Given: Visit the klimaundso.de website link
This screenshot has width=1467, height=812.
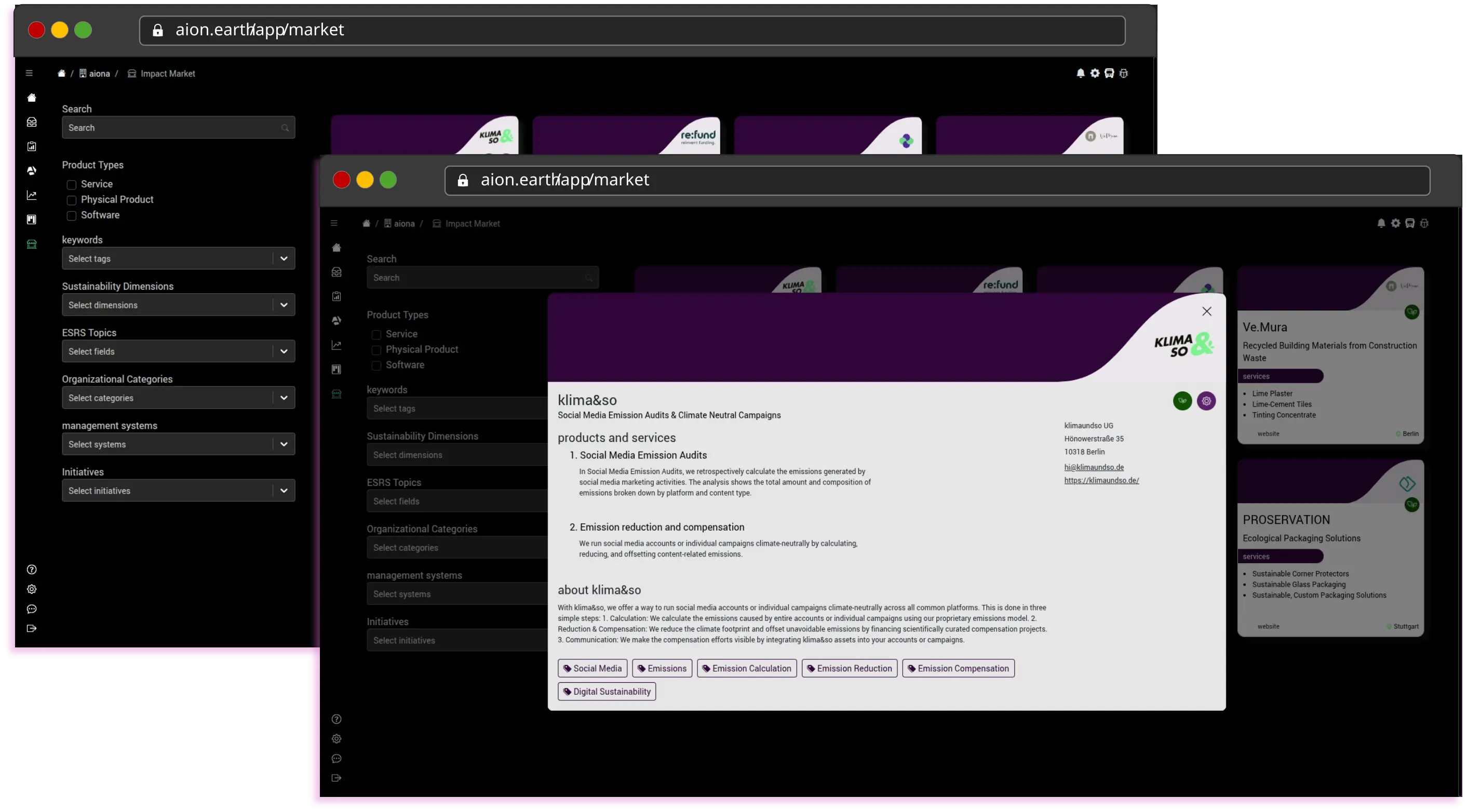Looking at the screenshot, I should 1101,480.
